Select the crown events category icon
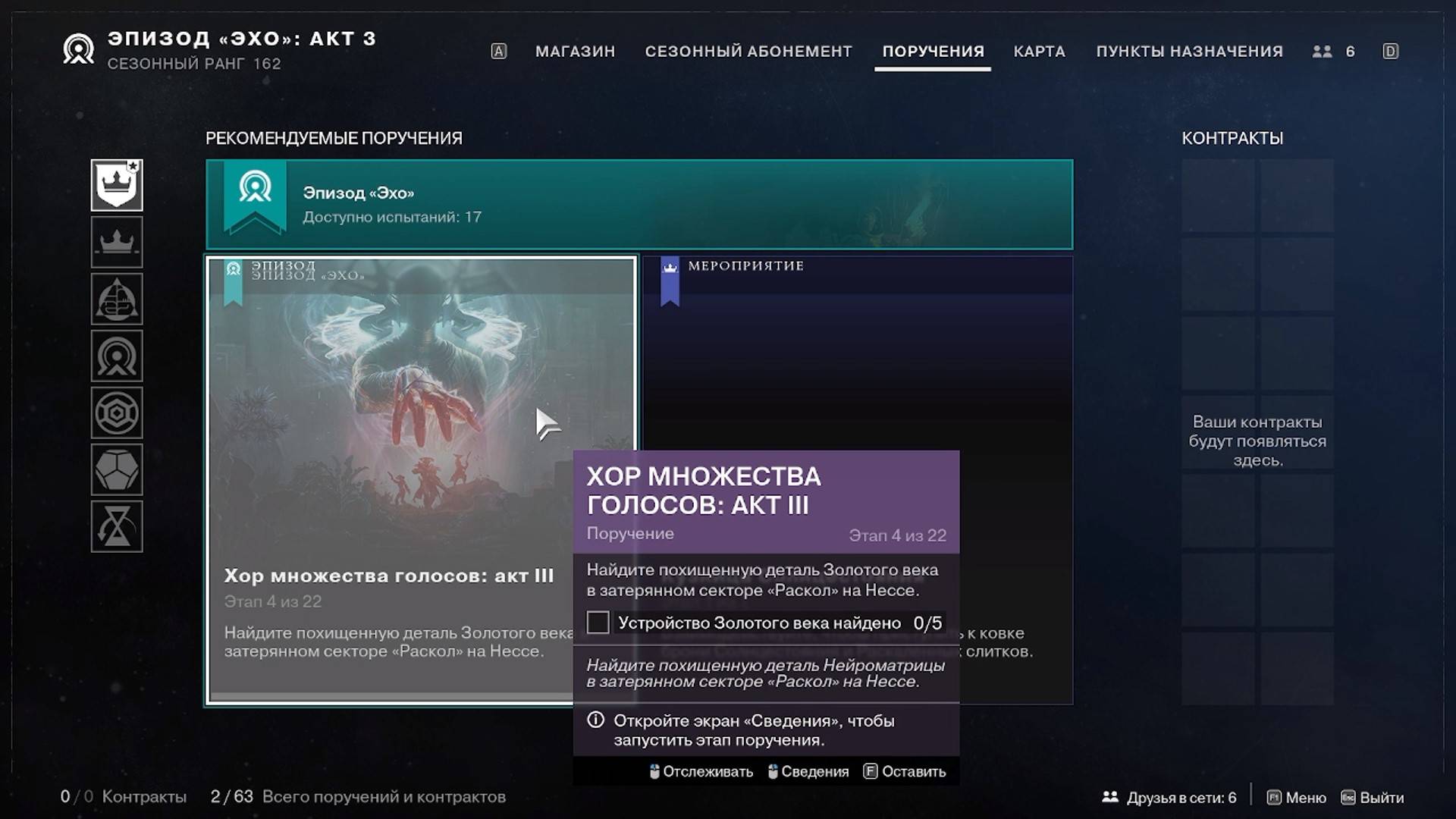 coord(117,242)
